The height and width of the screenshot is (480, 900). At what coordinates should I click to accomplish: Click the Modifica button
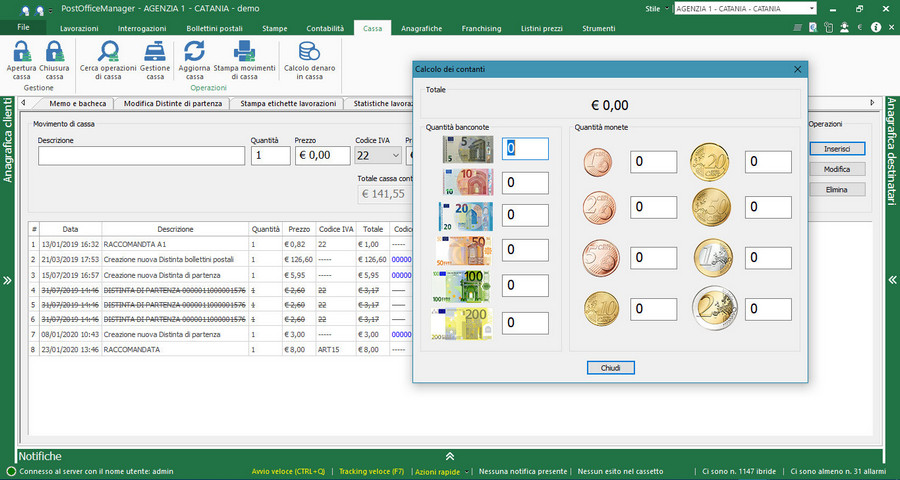click(837, 169)
